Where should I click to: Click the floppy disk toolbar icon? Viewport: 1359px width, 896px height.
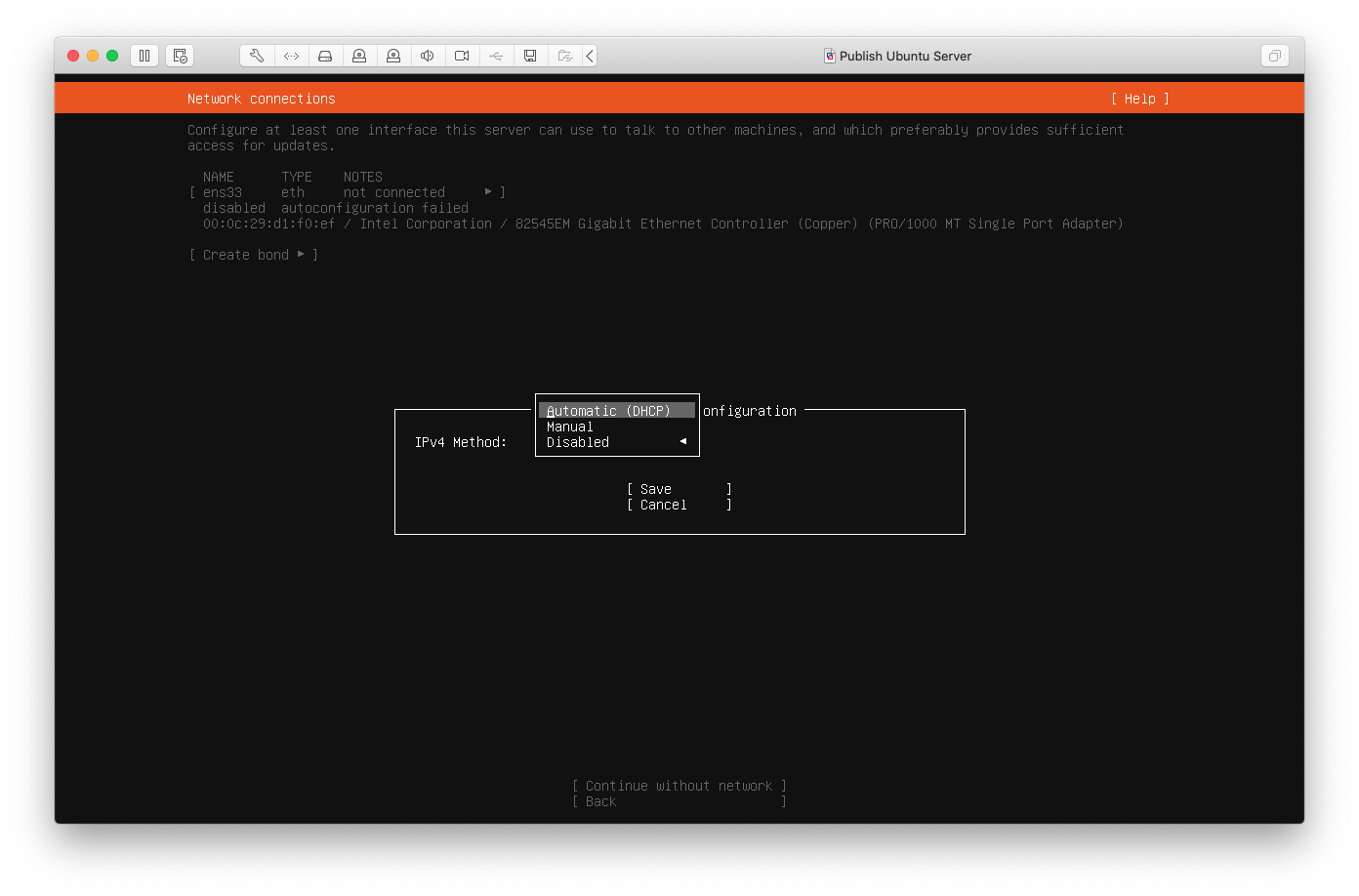[531, 56]
